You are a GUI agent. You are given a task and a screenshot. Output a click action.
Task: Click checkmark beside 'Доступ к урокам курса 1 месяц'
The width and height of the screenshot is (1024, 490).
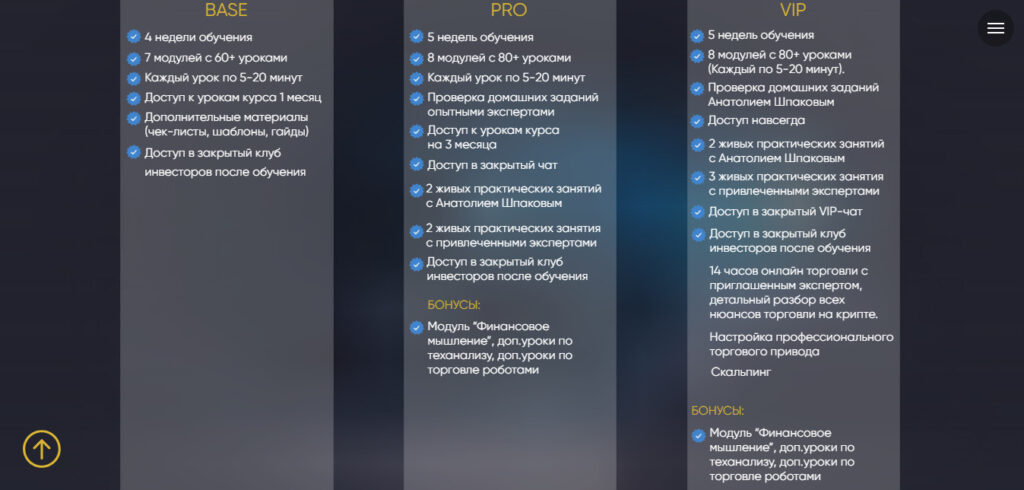(134, 99)
